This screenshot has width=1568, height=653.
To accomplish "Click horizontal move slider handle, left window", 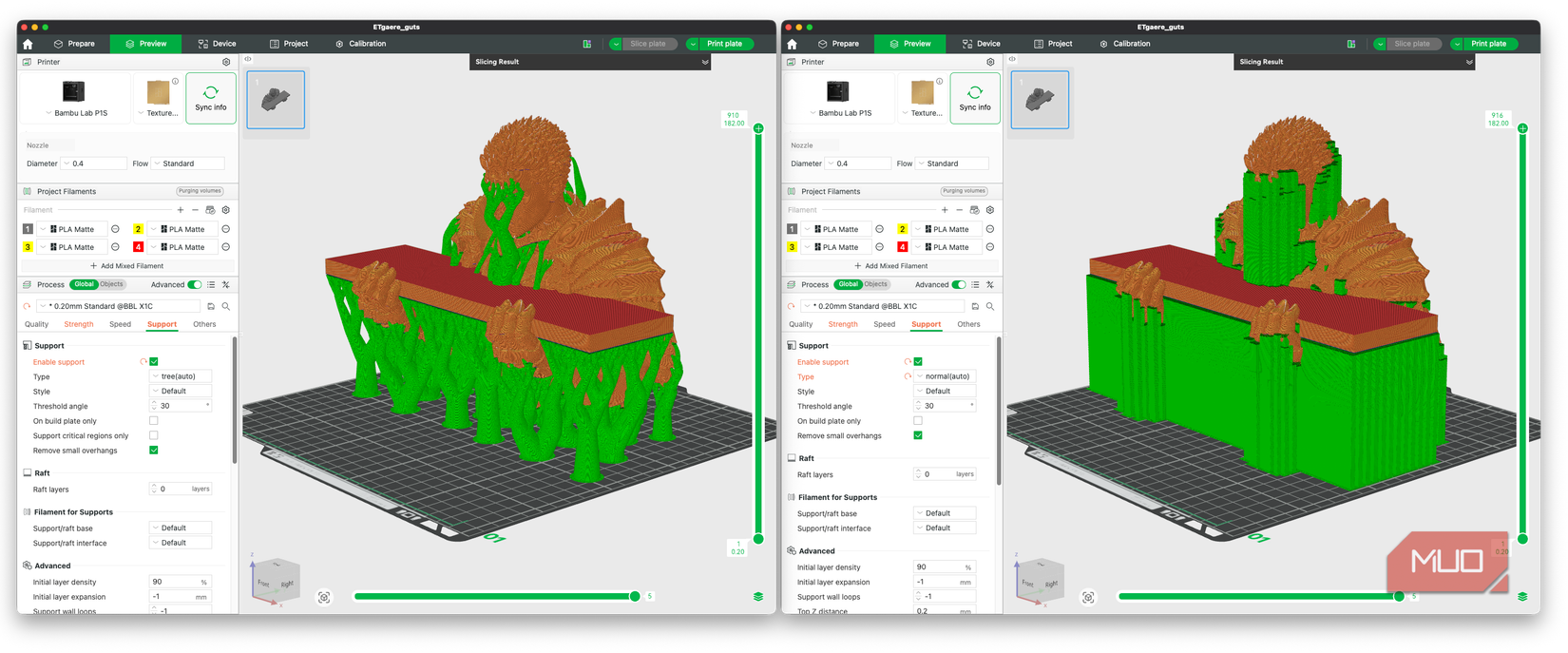I will point(635,597).
